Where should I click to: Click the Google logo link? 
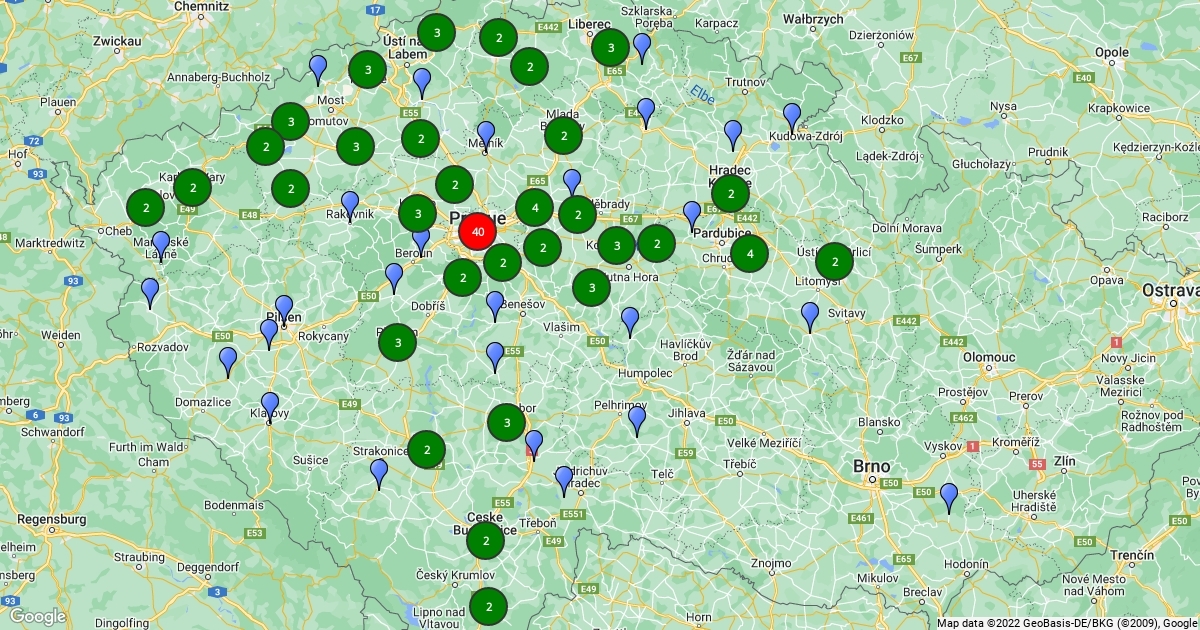tap(38, 617)
